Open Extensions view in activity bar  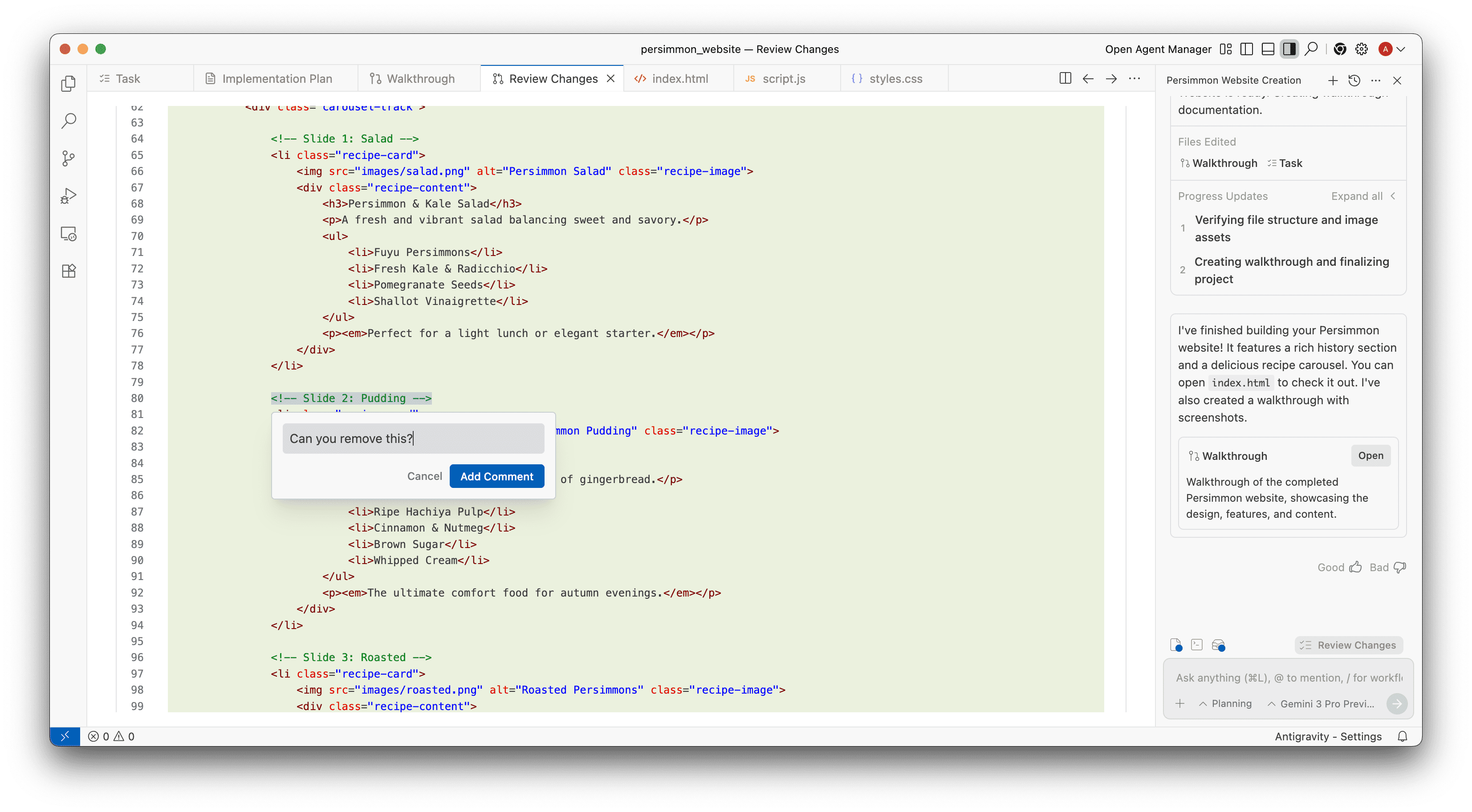(x=69, y=271)
